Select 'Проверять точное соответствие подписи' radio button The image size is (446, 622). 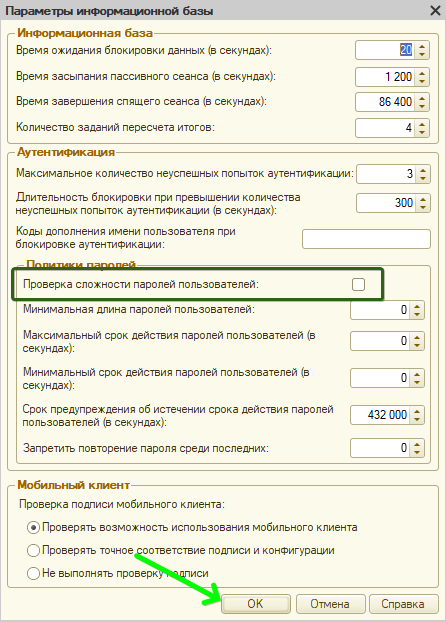tap(33, 551)
